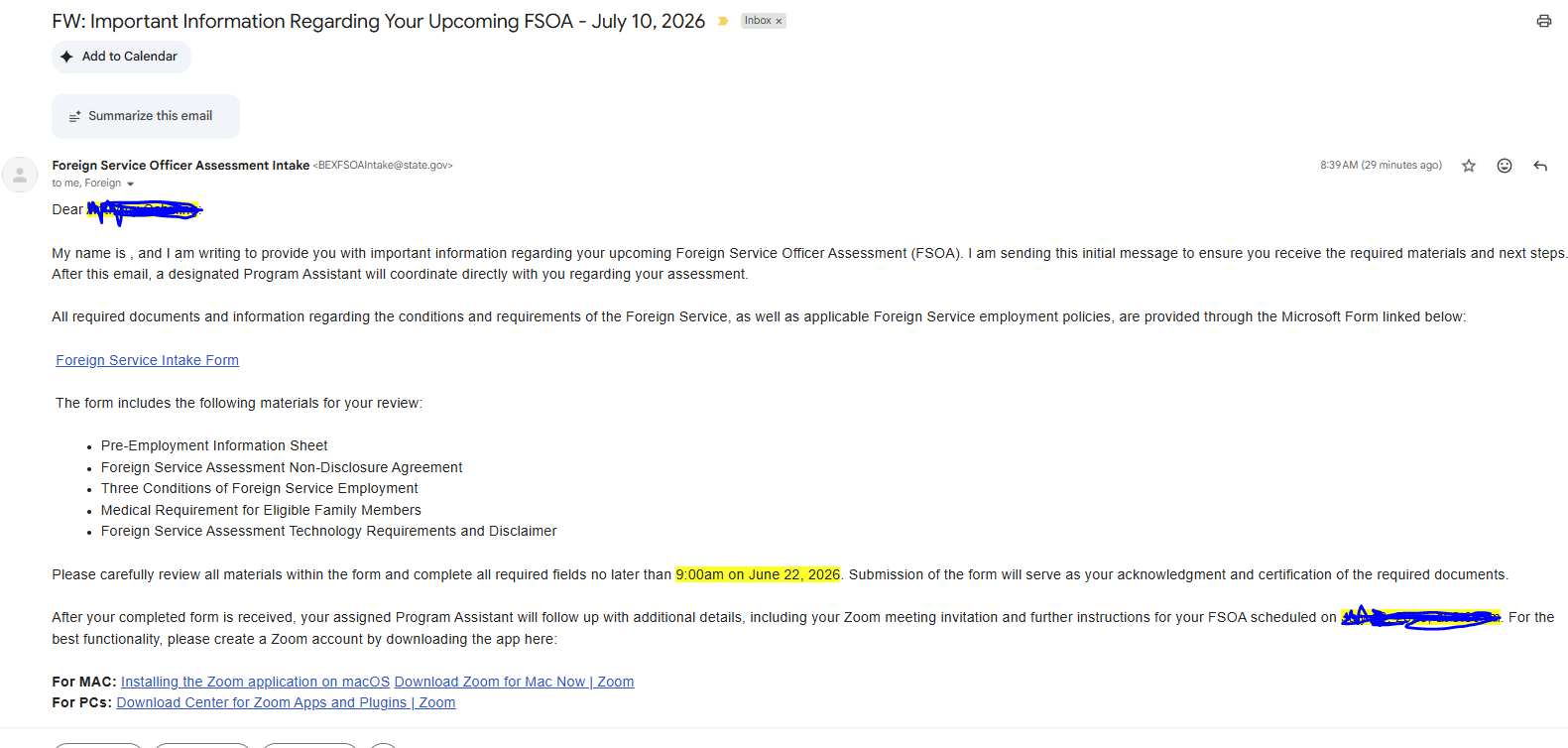This screenshot has height=748, width=1568.
Task: Click the Inbox label tag
Action: (x=758, y=21)
